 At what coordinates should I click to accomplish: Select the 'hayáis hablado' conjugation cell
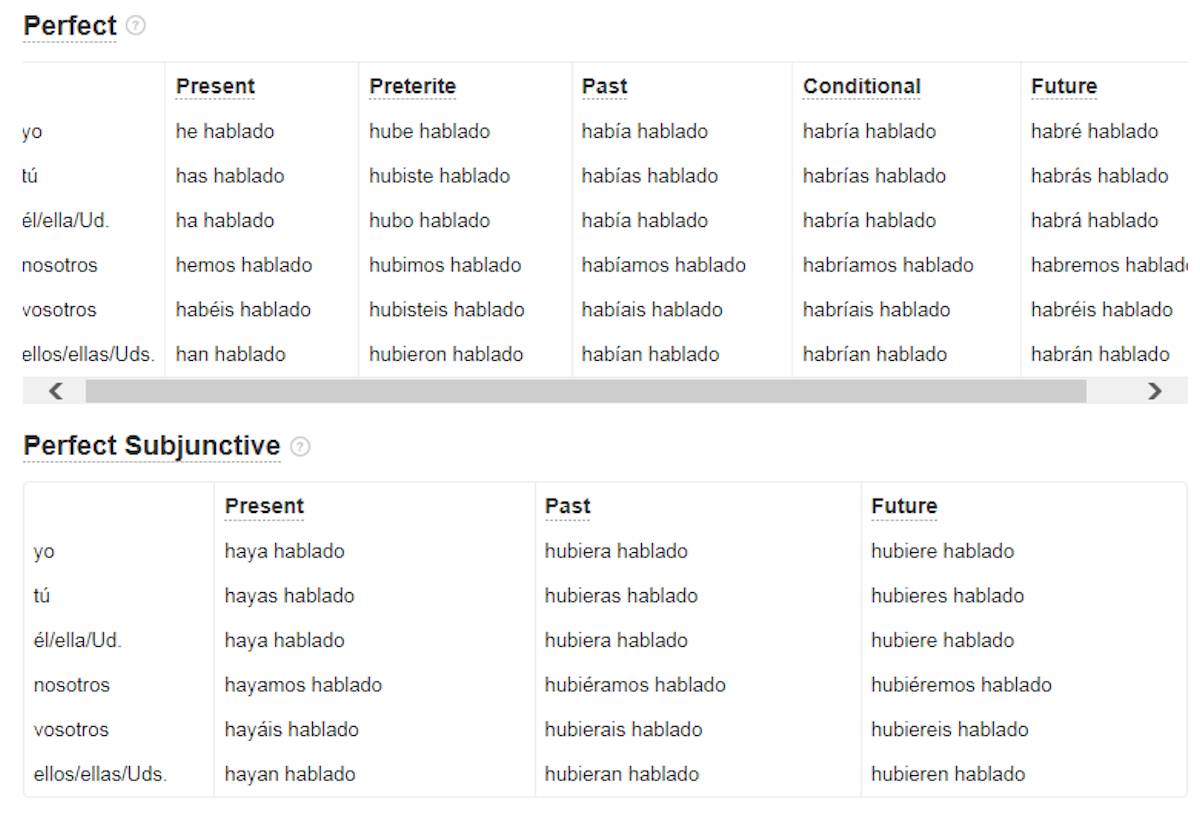(x=291, y=730)
